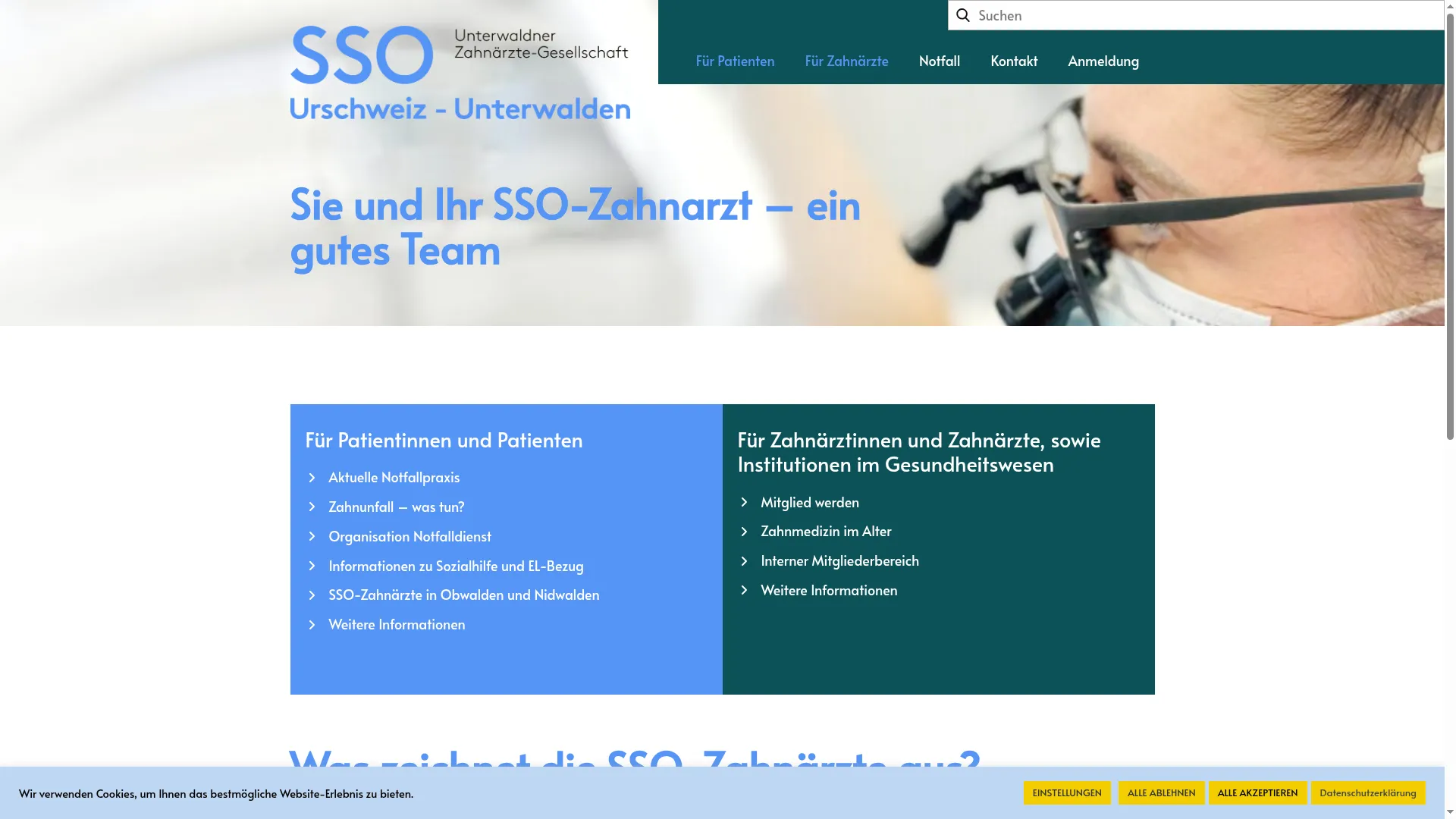Viewport: 1456px width, 819px height.
Task: Open the Für Zahnärzte menu
Action: coord(846,61)
